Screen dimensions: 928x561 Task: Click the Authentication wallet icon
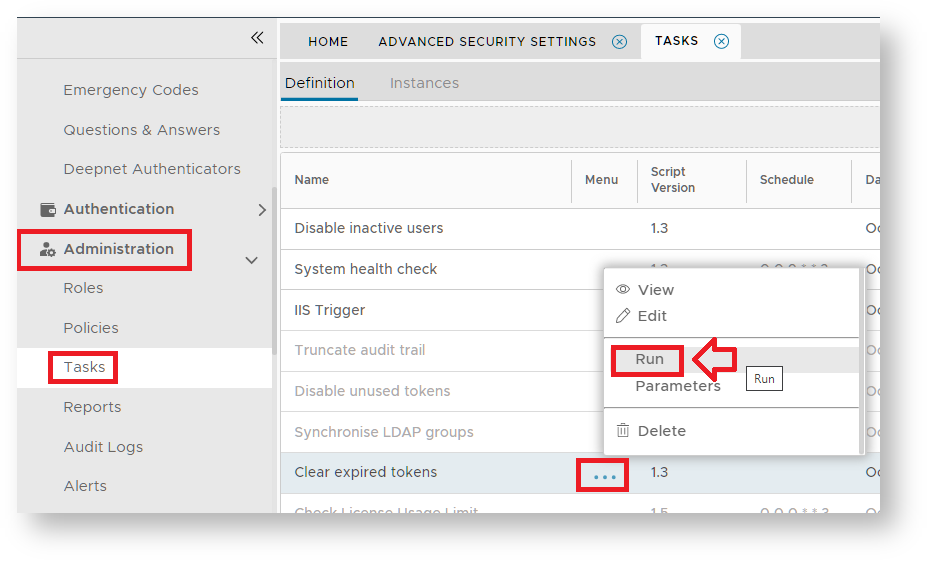click(48, 209)
